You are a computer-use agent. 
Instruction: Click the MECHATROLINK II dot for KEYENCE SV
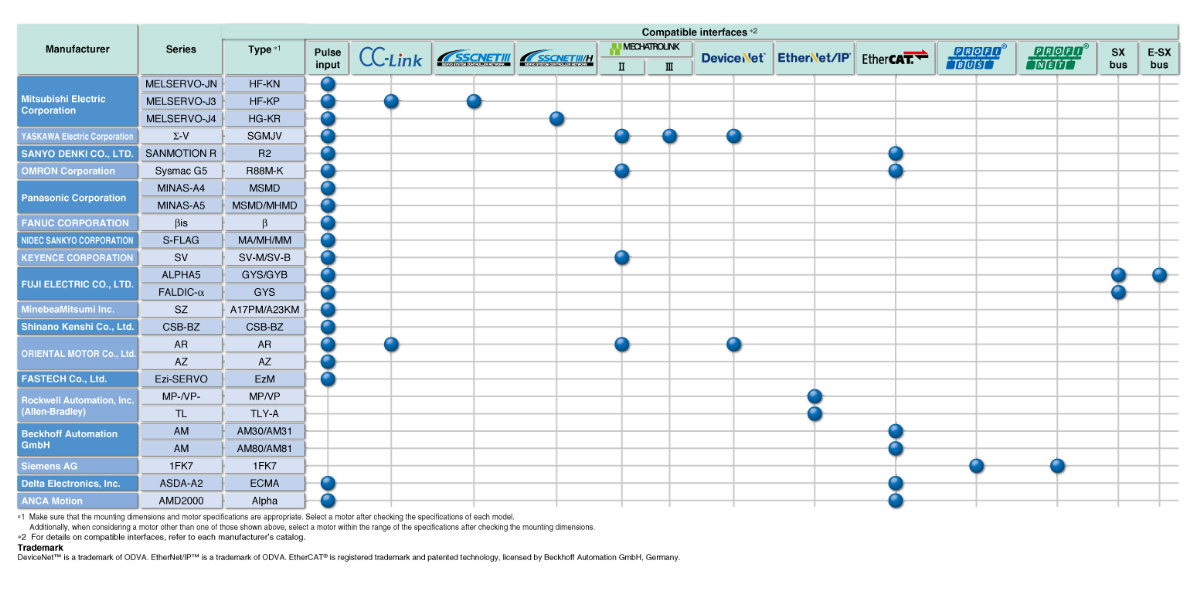pyautogui.click(x=621, y=257)
